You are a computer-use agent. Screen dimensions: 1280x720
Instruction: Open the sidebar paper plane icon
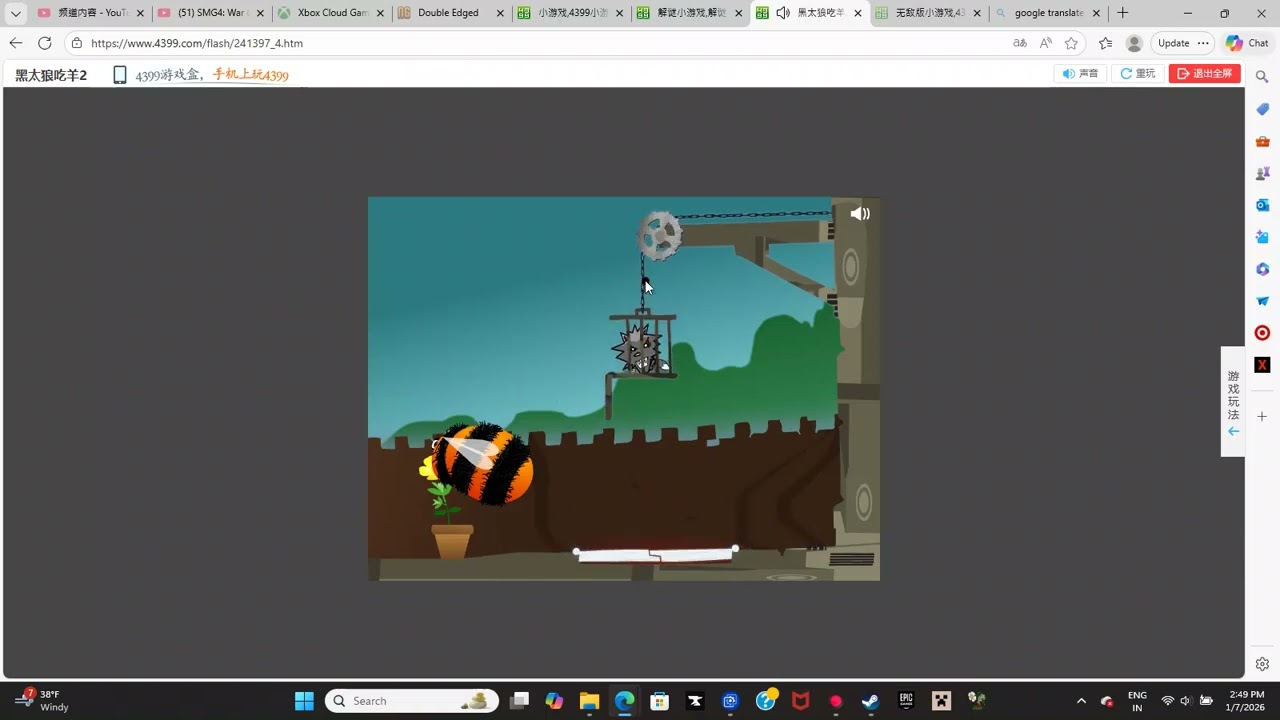[x=1262, y=301]
